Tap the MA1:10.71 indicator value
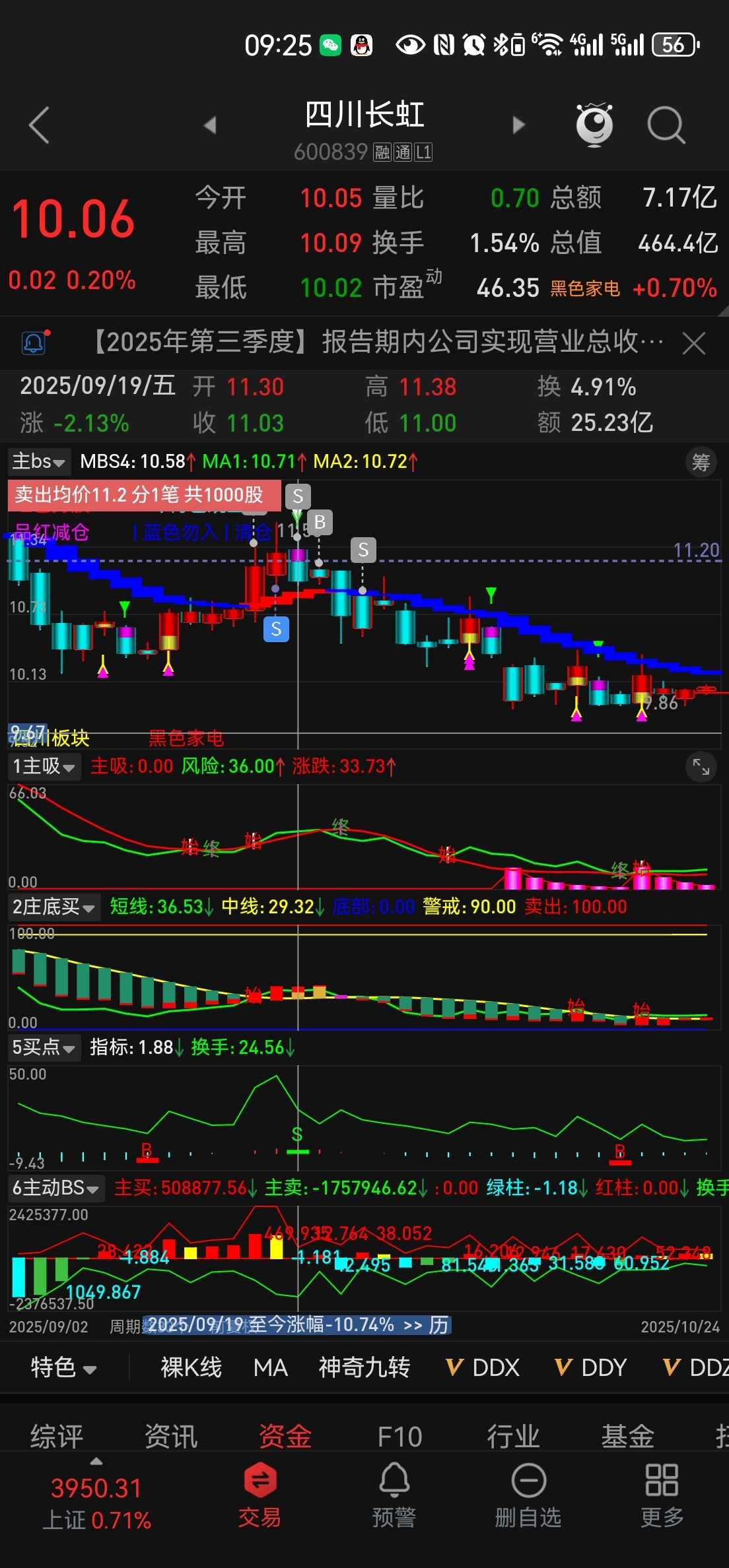 (x=254, y=461)
